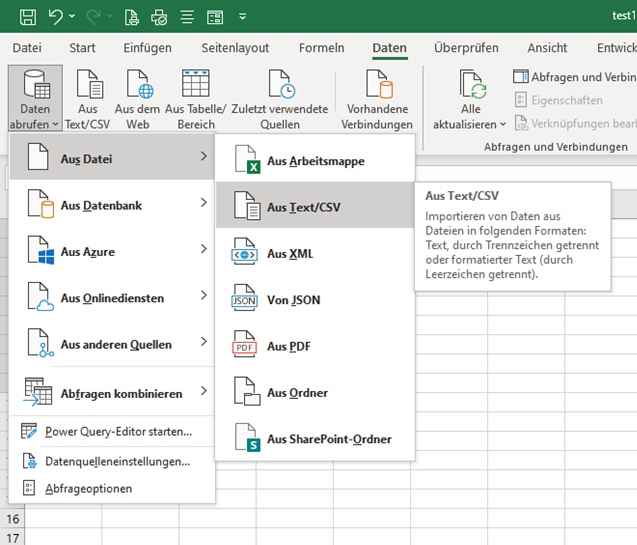Viewport: 637px width, 545px height.
Task: Select Aus Datei menu entry
Action: pyautogui.click(x=112, y=157)
